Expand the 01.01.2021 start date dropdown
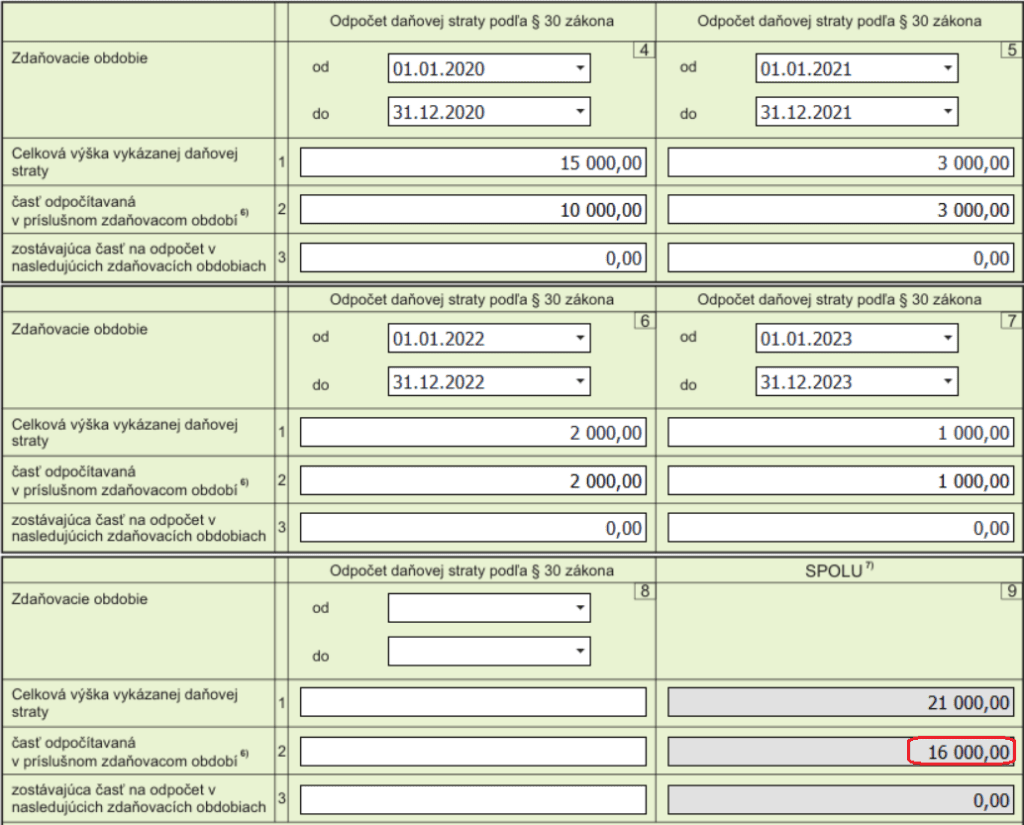 pyautogui.click(x=947, y=69)
